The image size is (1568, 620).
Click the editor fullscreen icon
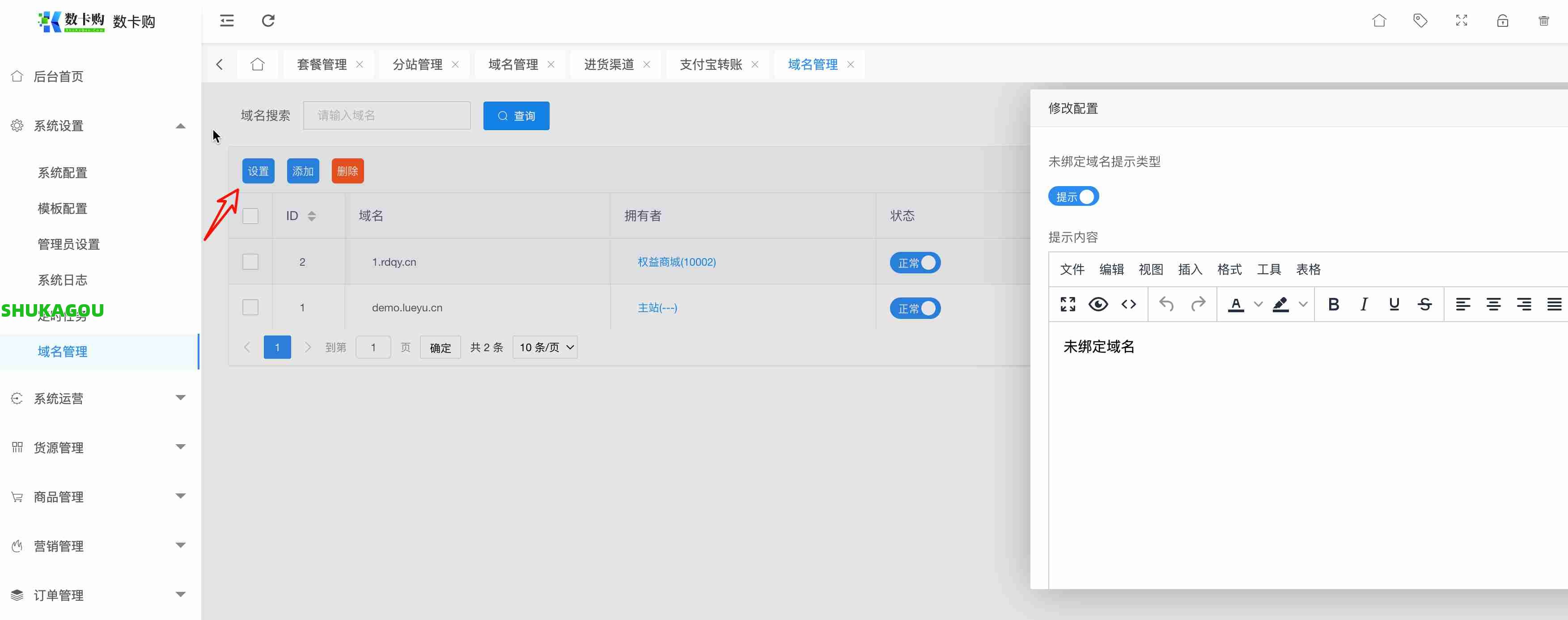pyautogui.click(x=1068, y=304)
